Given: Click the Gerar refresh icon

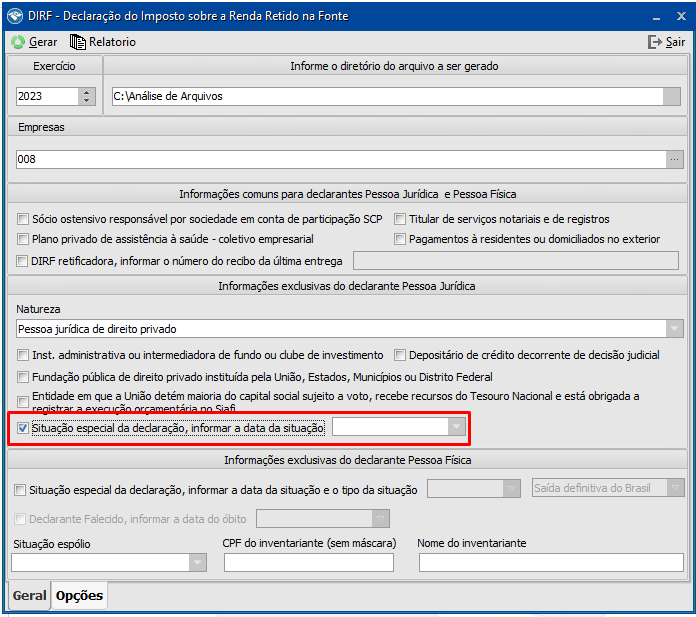Looking at the screenshot, I should tap(18, 42).
